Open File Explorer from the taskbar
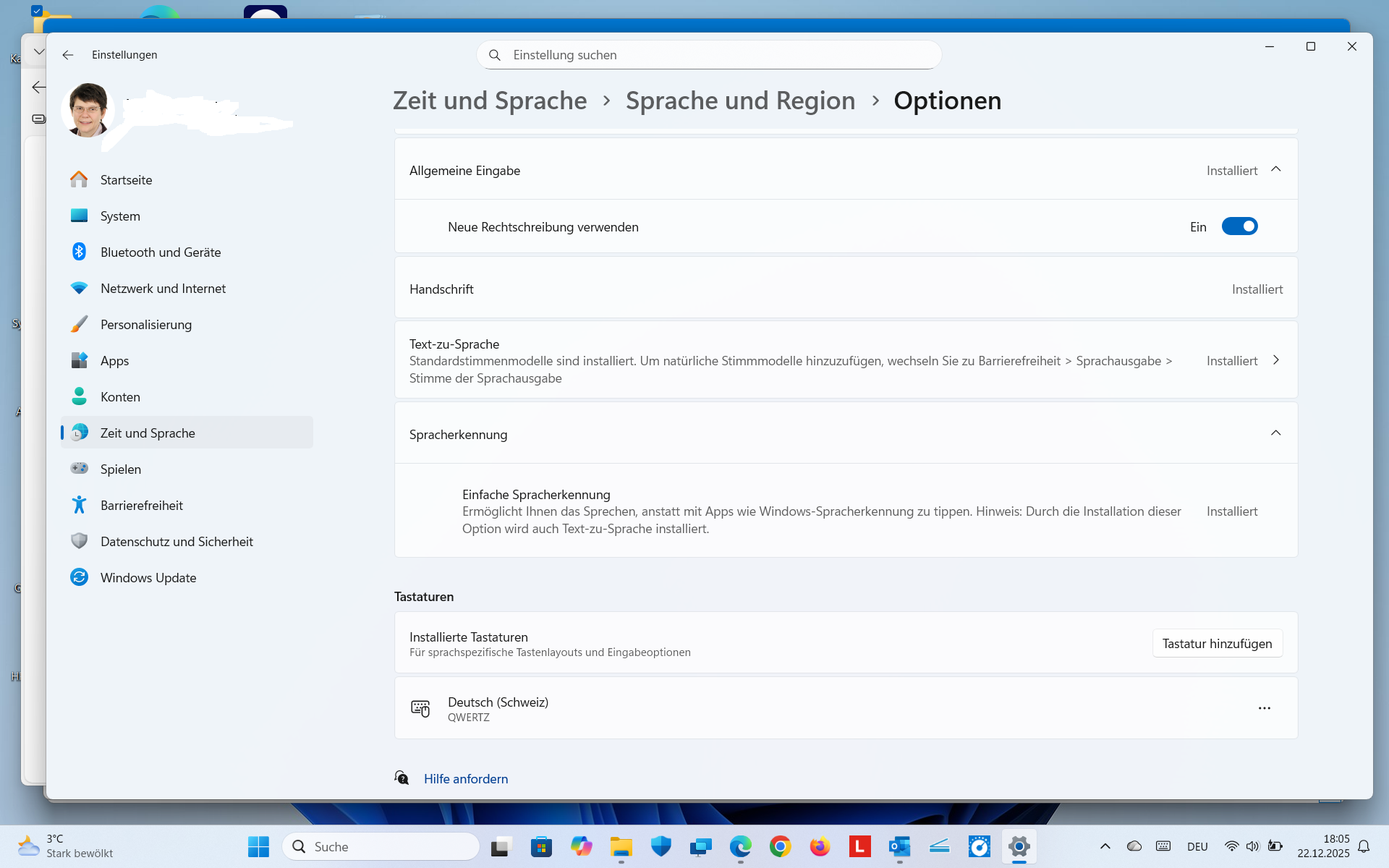This screenshot has width=1389, height=868. pos(621,846)
